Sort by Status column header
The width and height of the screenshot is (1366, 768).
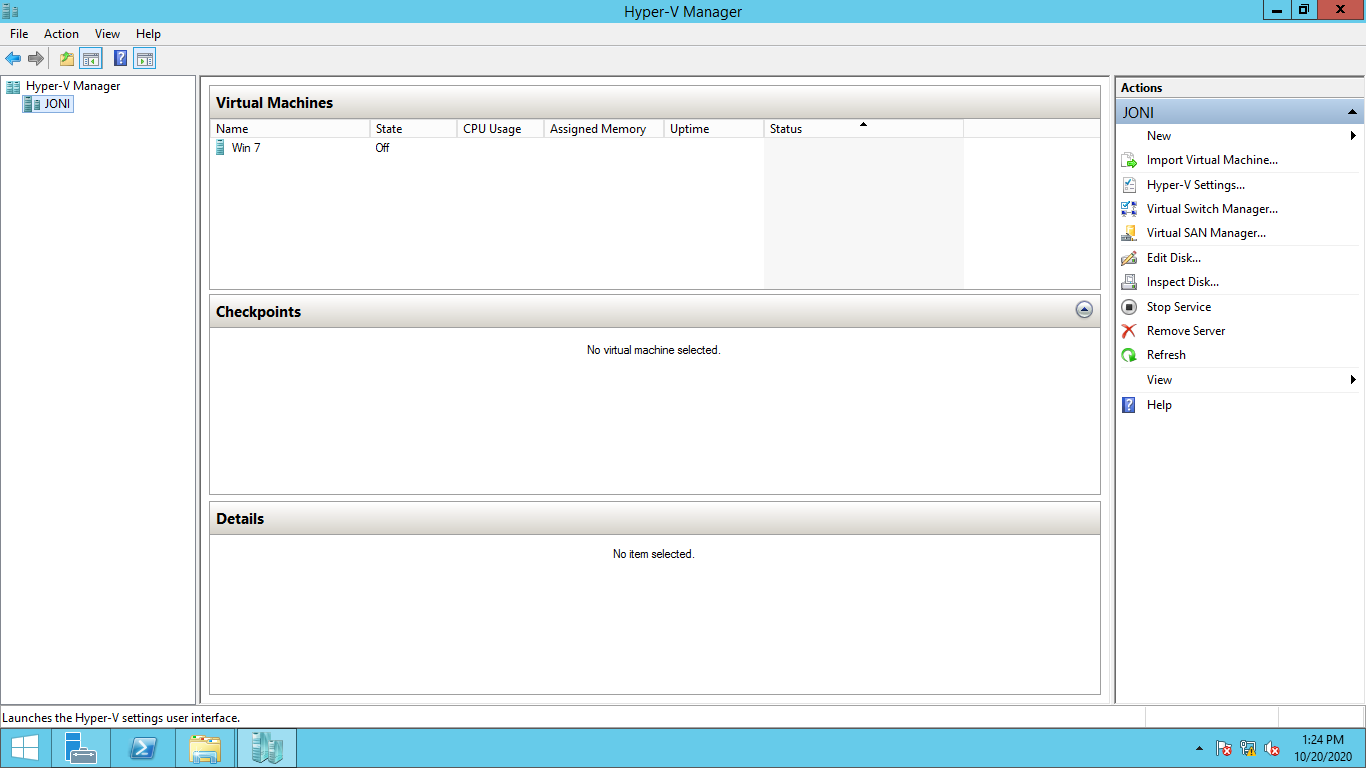point(864,129)
